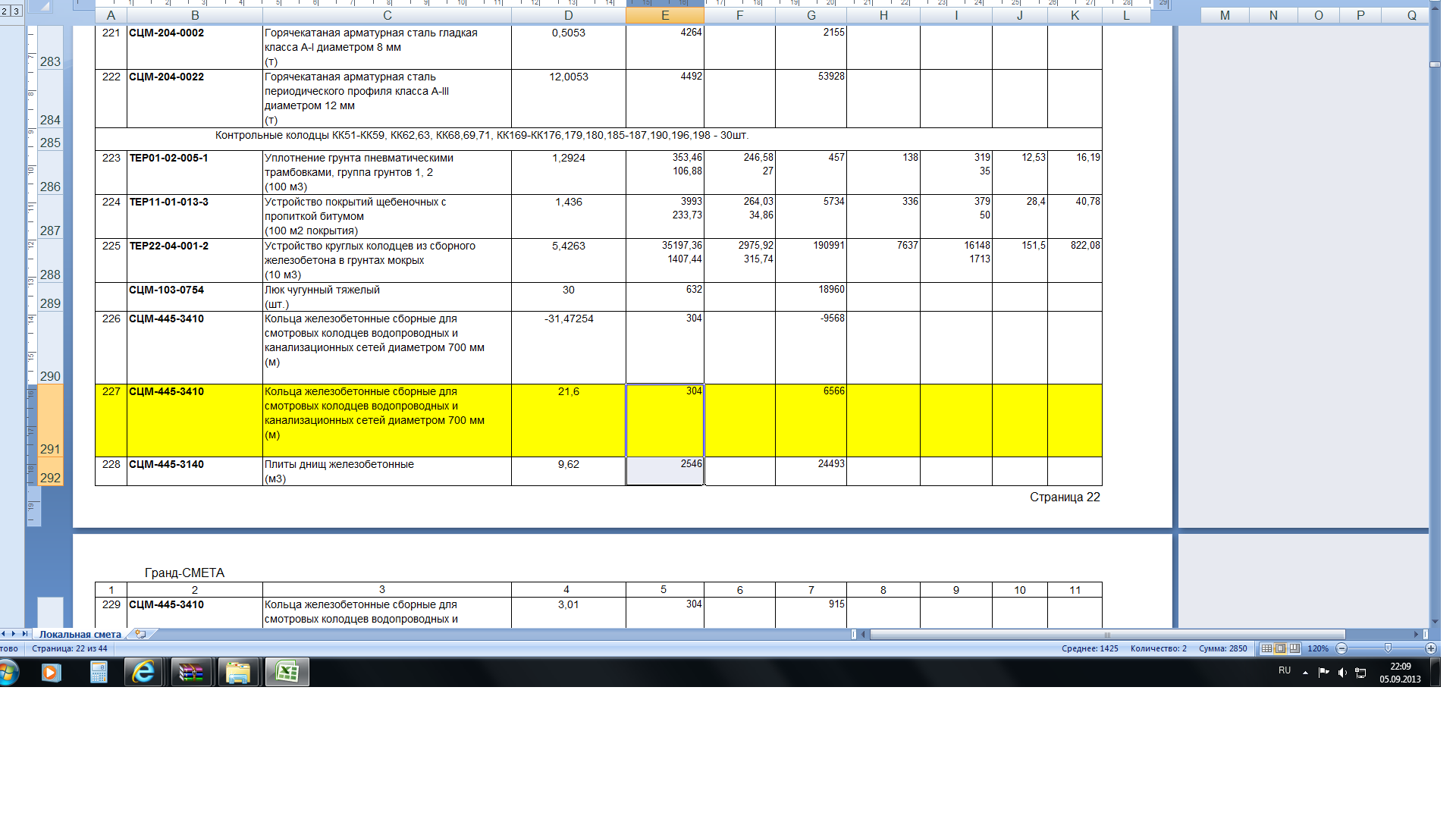The image size is (1456, 819).
Task: Click the zoom out minus button
Action: point(1341,648)
